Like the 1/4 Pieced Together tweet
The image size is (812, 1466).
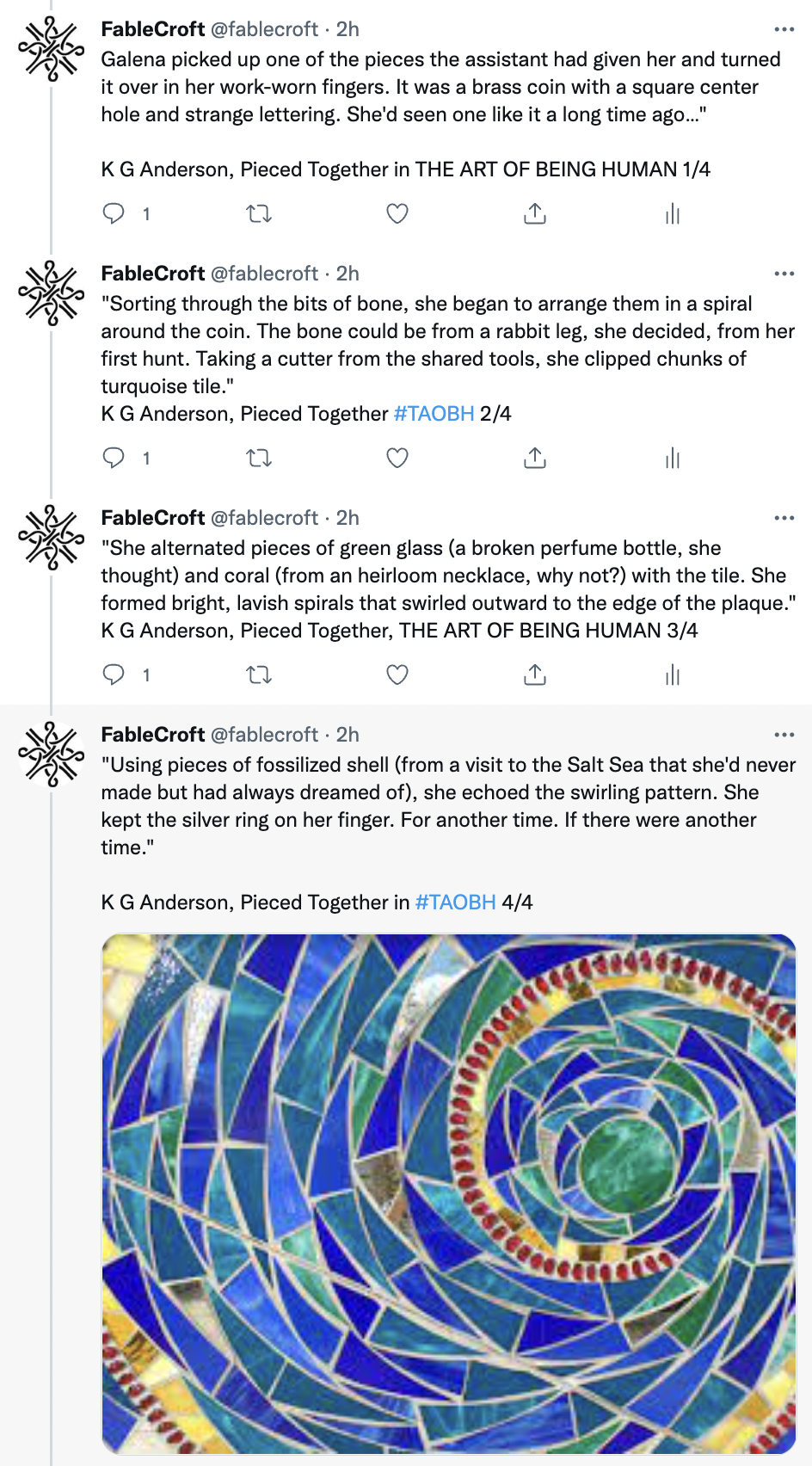pos(397,213)
